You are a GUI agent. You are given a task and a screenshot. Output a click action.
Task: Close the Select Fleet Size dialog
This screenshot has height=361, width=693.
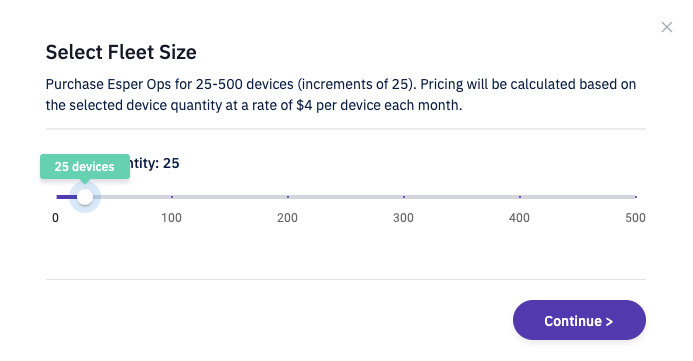pos(666,27)
